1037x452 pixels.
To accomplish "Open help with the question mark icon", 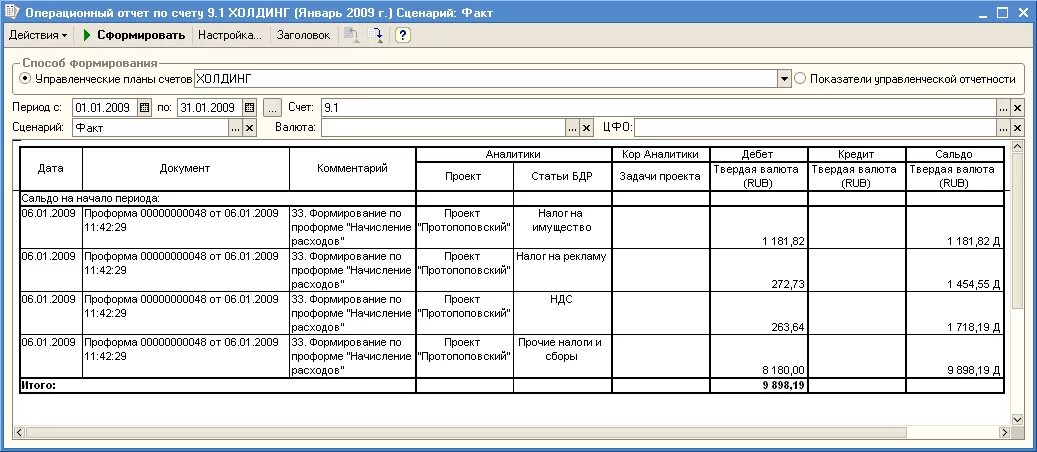I will tap(403, 36).
